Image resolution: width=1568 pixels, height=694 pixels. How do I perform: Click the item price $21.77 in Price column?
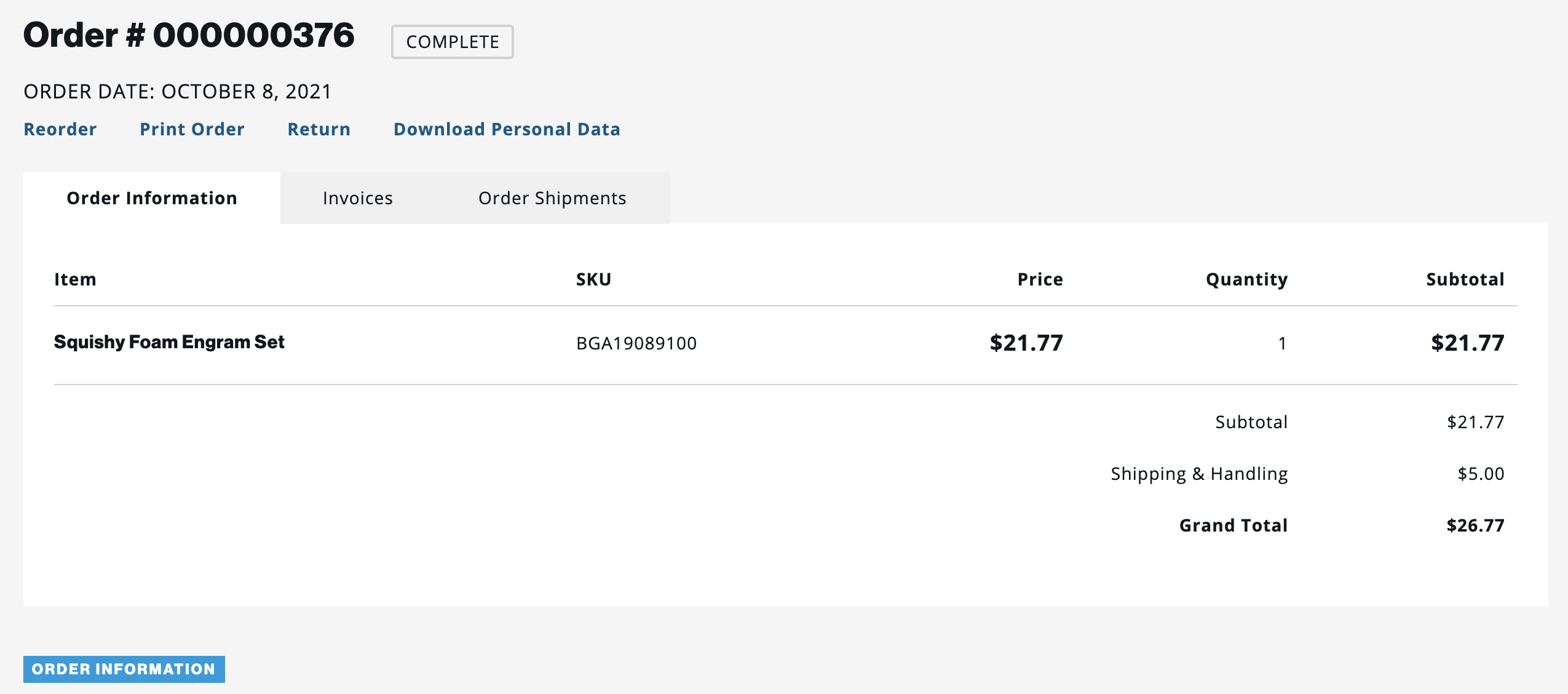[1026, 343]
